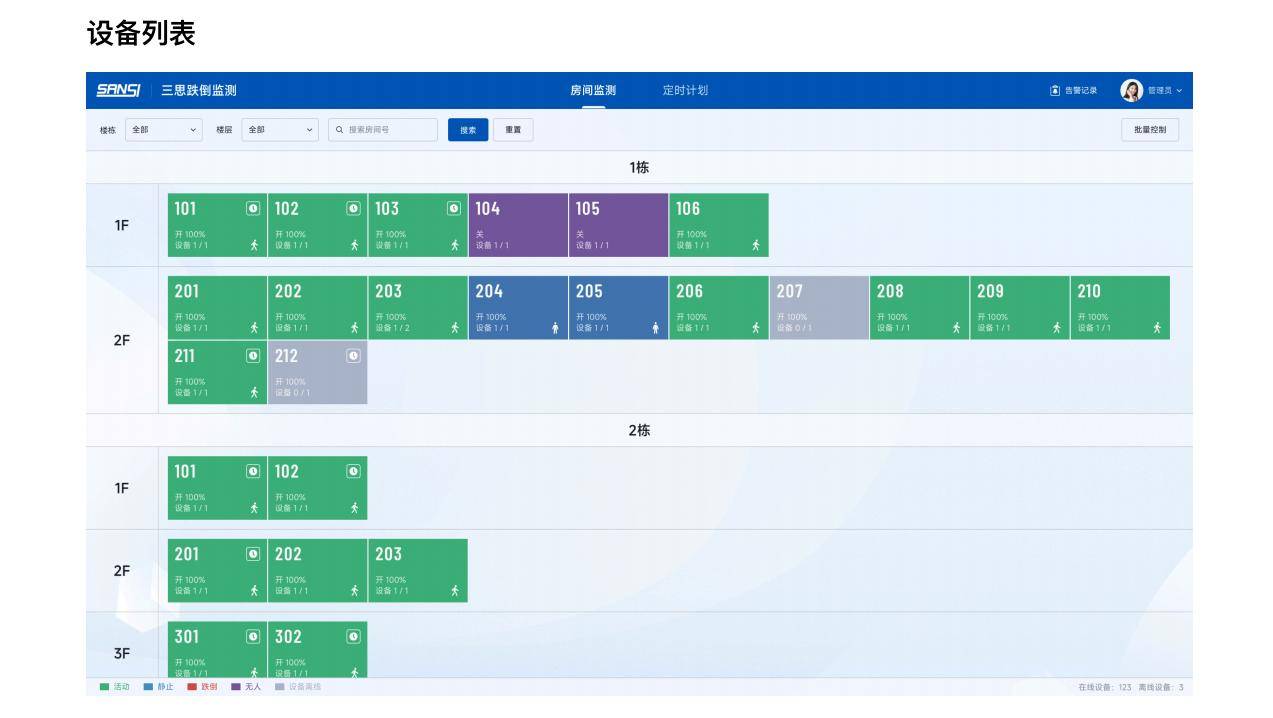Click the clock schedule icon on room 103
Viewport: 1273px width, 718px height.
[454, 208]
